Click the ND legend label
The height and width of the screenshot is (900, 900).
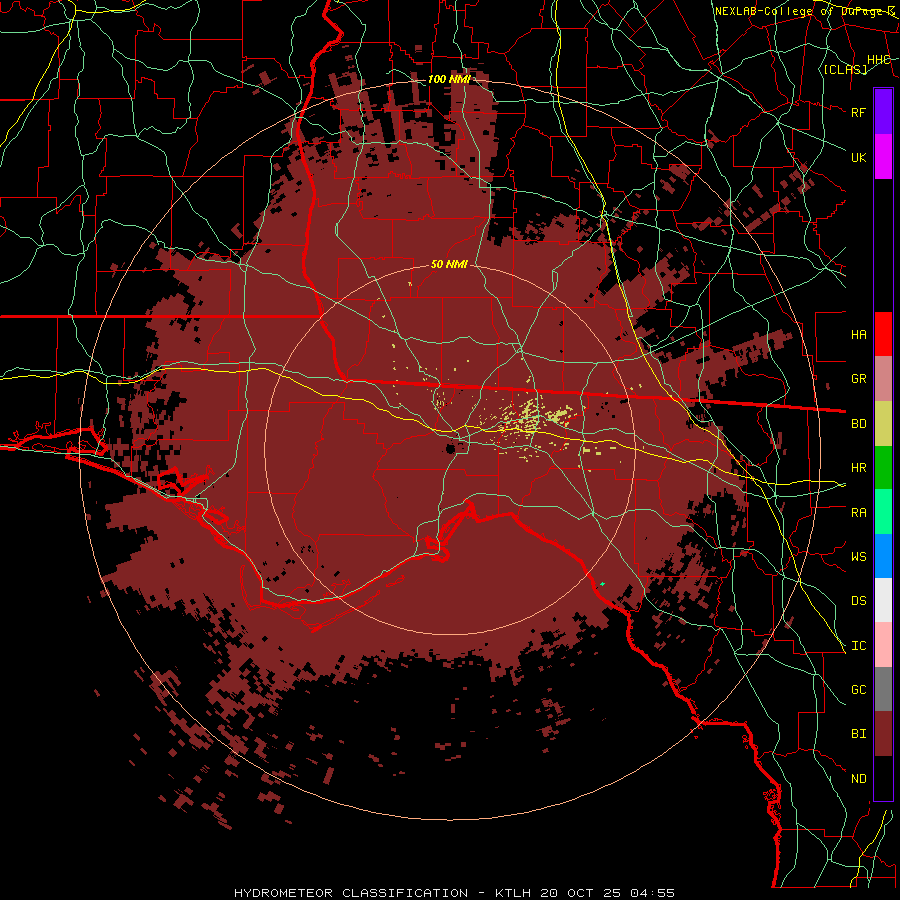point(858,779)
